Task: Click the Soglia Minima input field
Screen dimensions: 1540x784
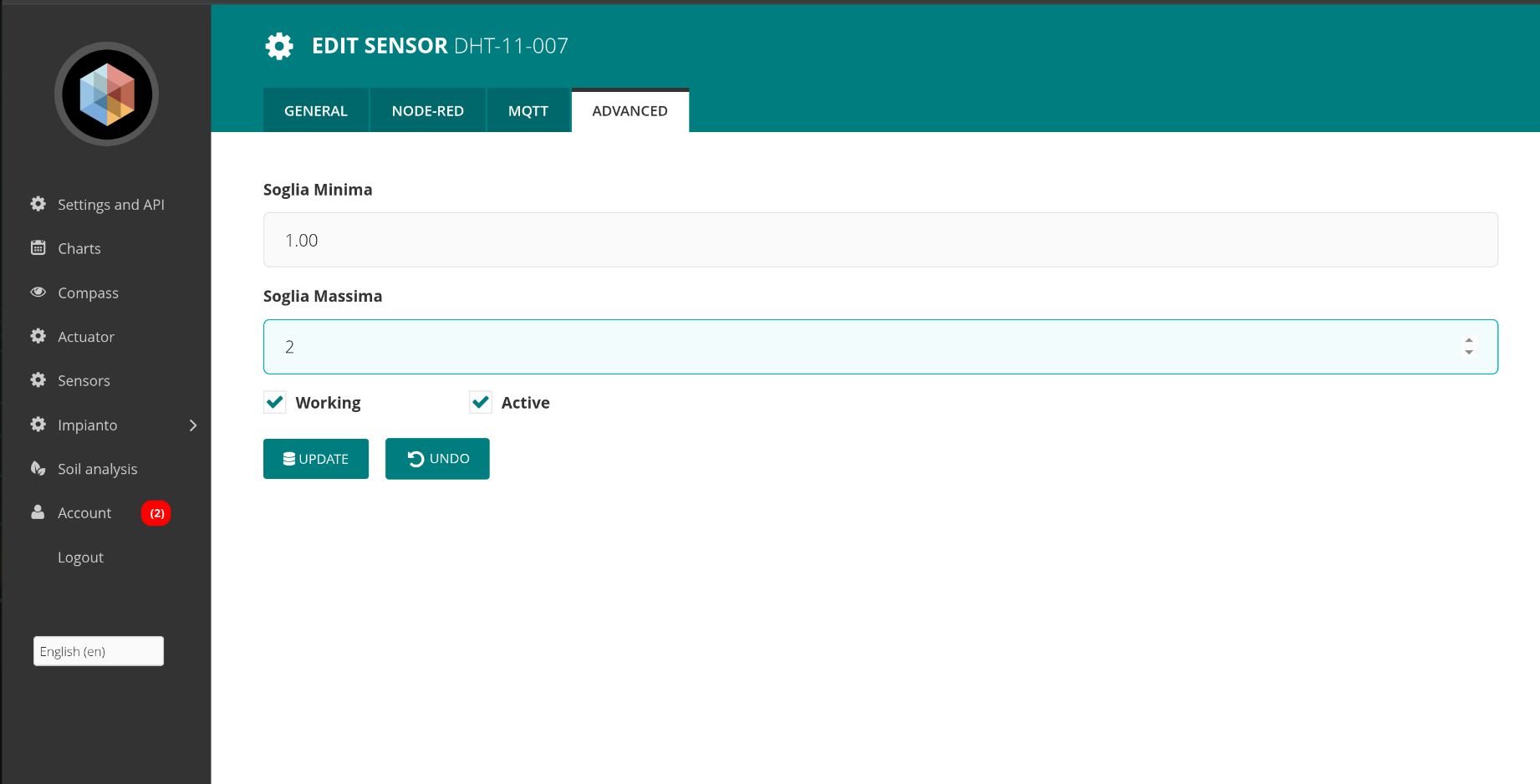Action: pos(880,240)
